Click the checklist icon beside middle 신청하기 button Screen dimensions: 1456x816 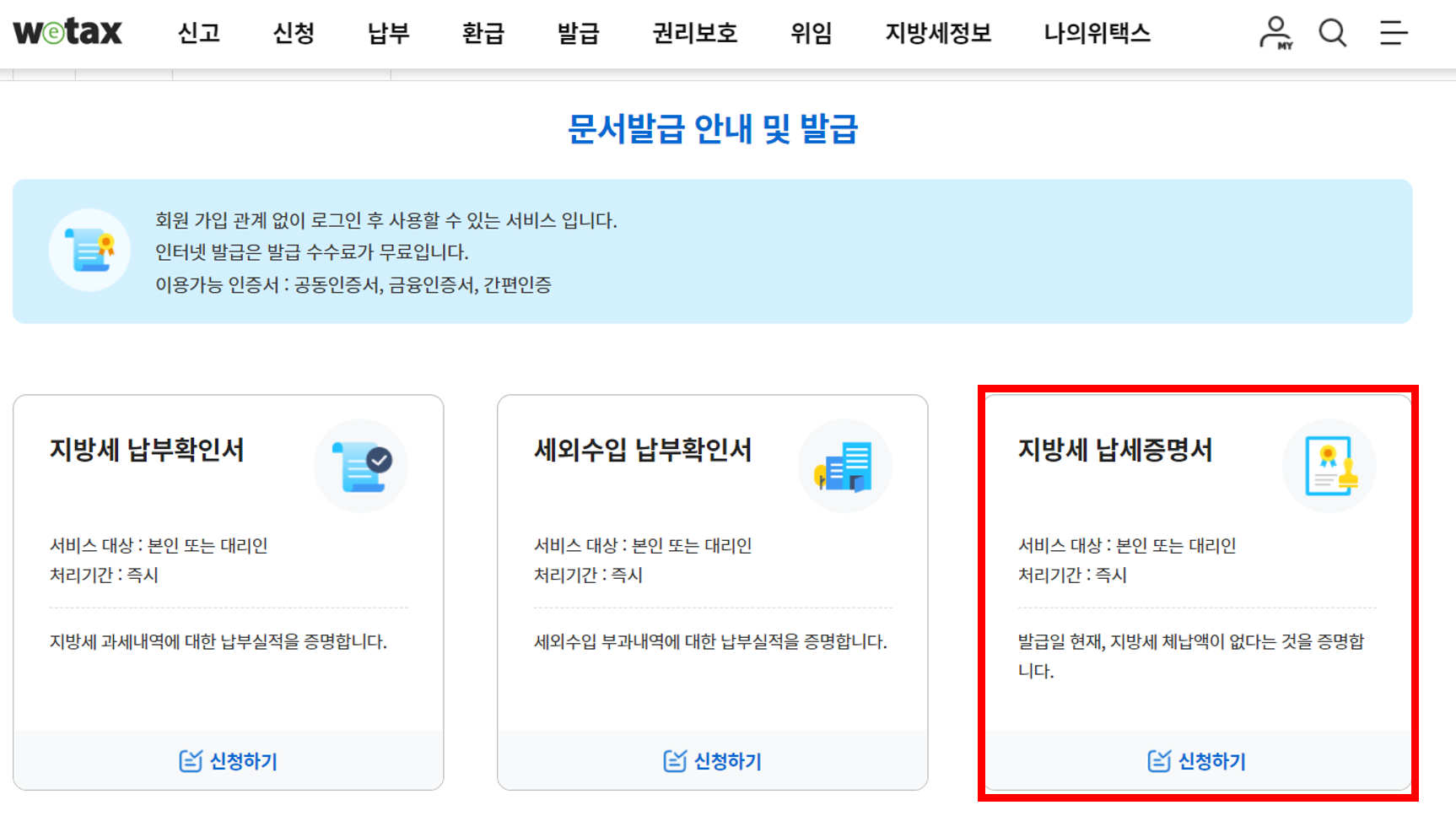click(674, 759)
